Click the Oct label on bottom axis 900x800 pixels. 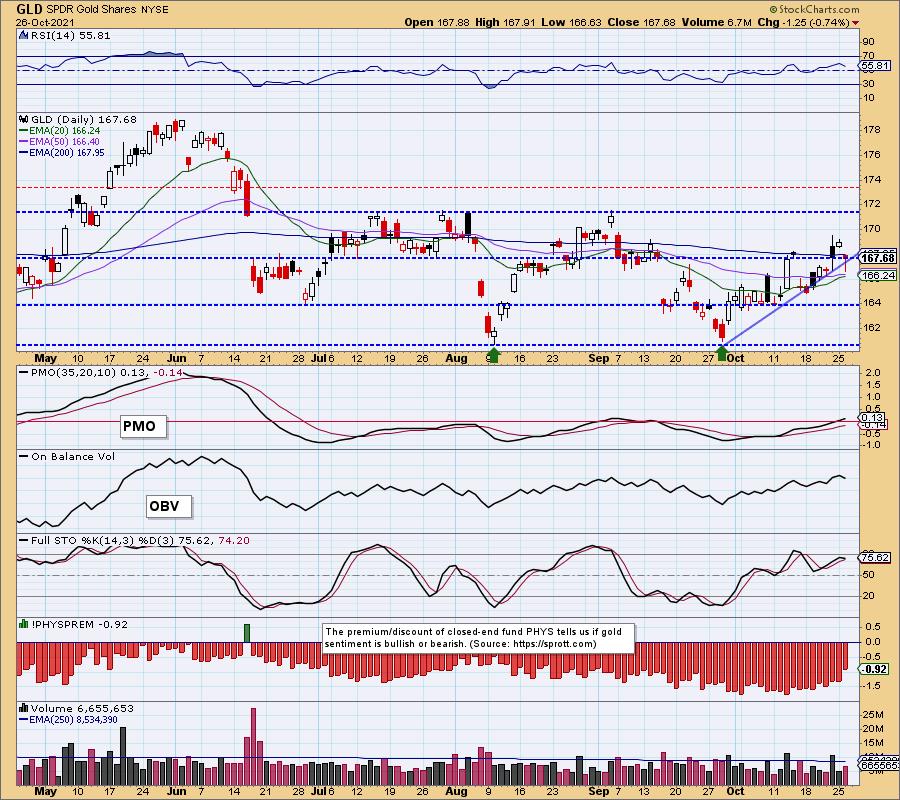click(x=735, y=791)
